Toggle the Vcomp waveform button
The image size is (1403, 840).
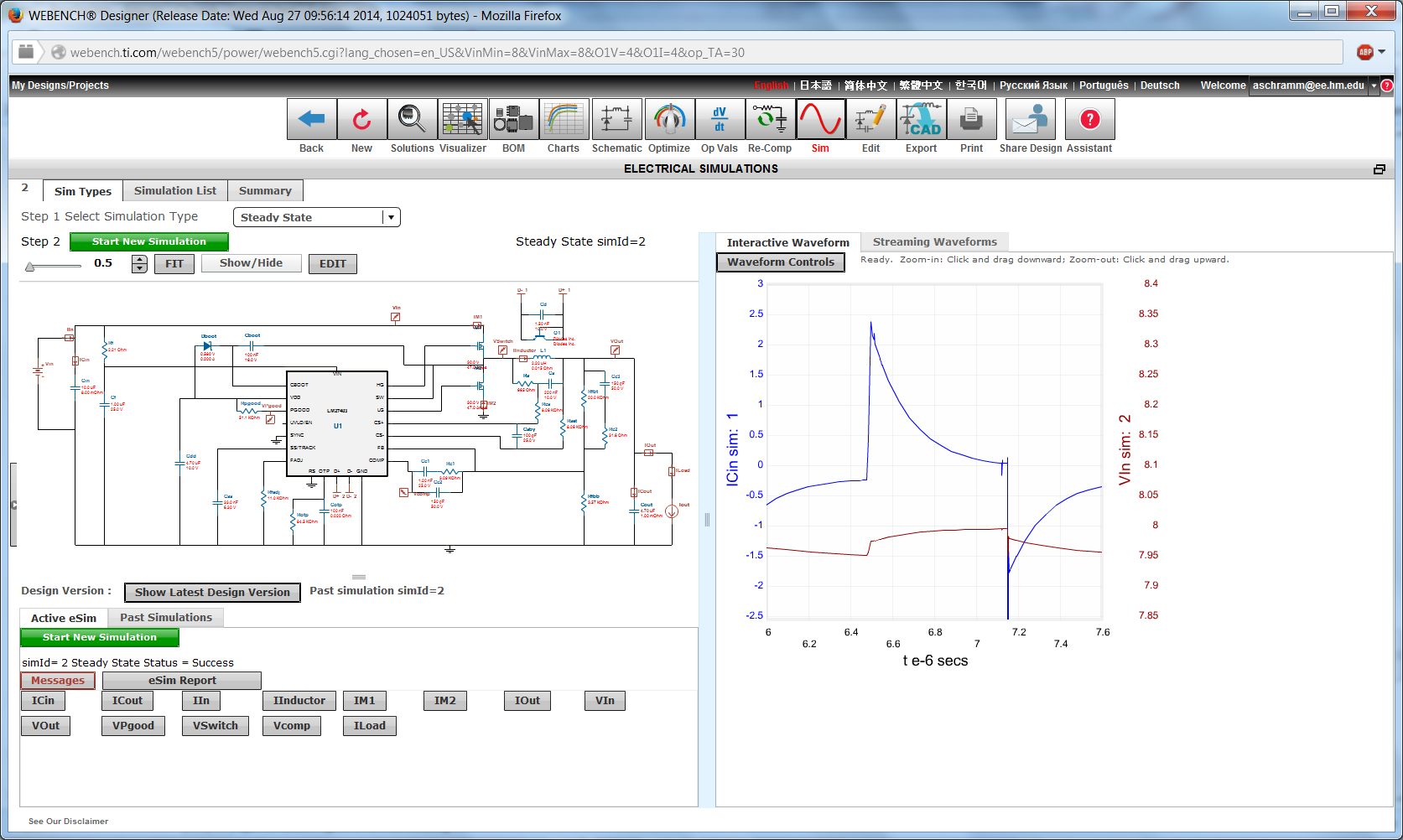(292, 726)
